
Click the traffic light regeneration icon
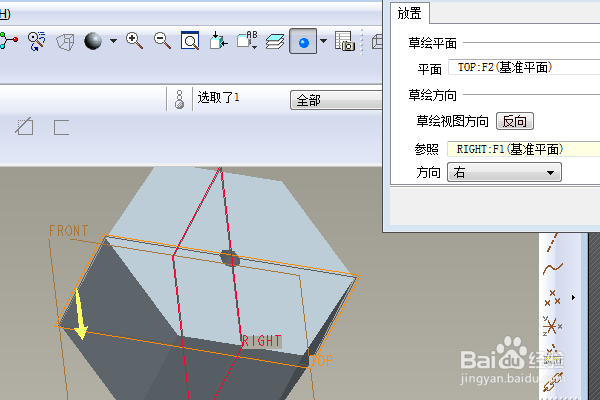pyautogui.click(x=179, y=100)
